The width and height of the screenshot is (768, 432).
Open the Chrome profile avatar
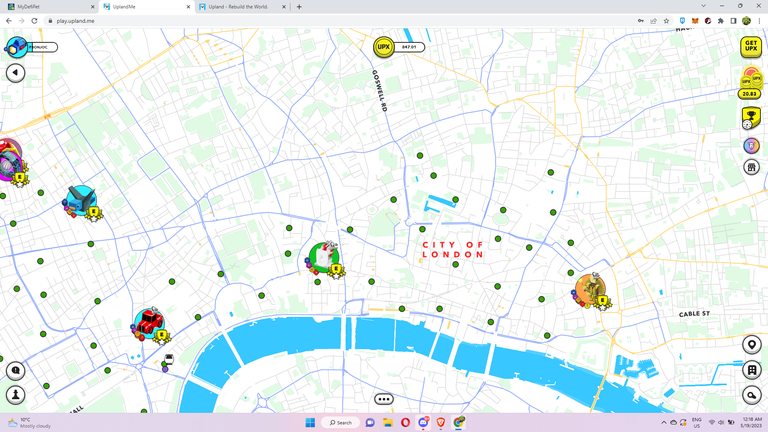click(746, 21)
